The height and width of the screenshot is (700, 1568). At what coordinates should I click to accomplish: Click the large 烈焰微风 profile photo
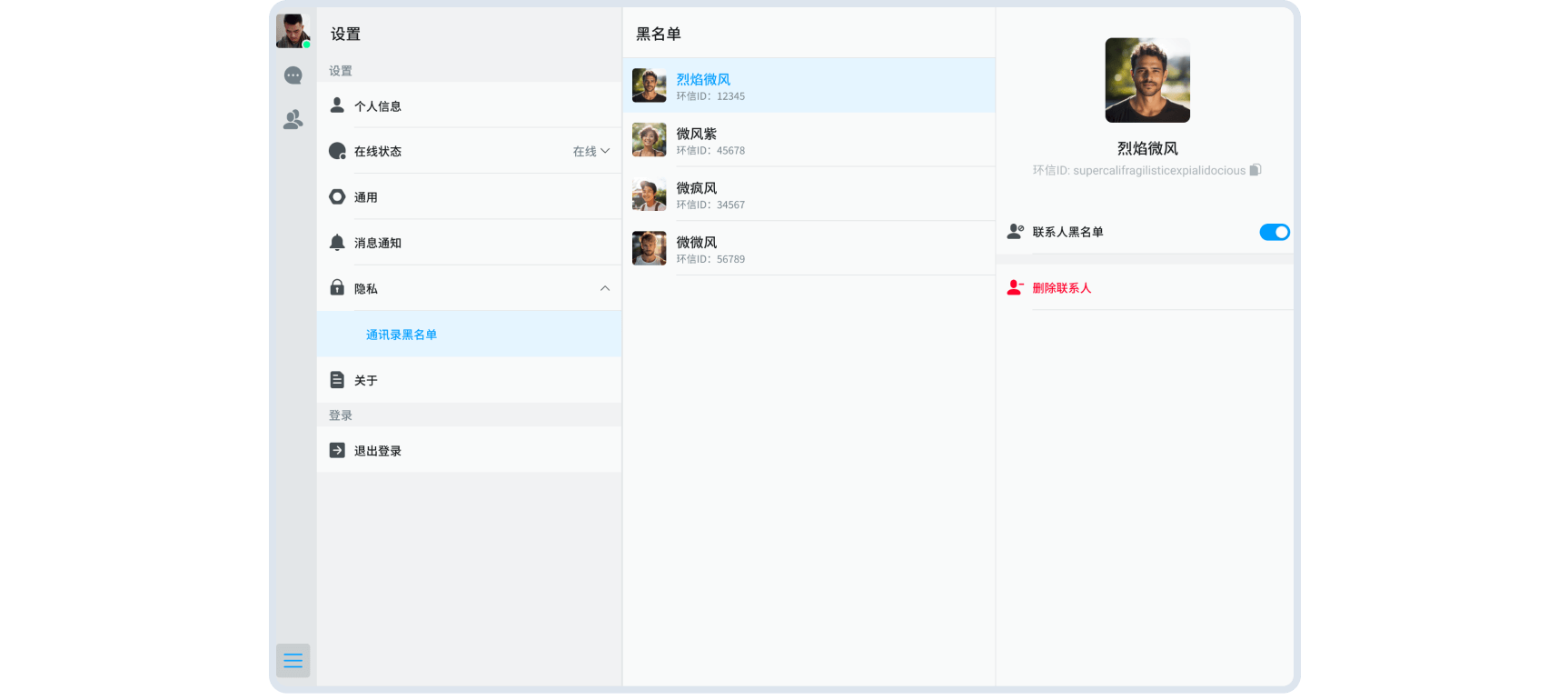[x=1147, y=80]
